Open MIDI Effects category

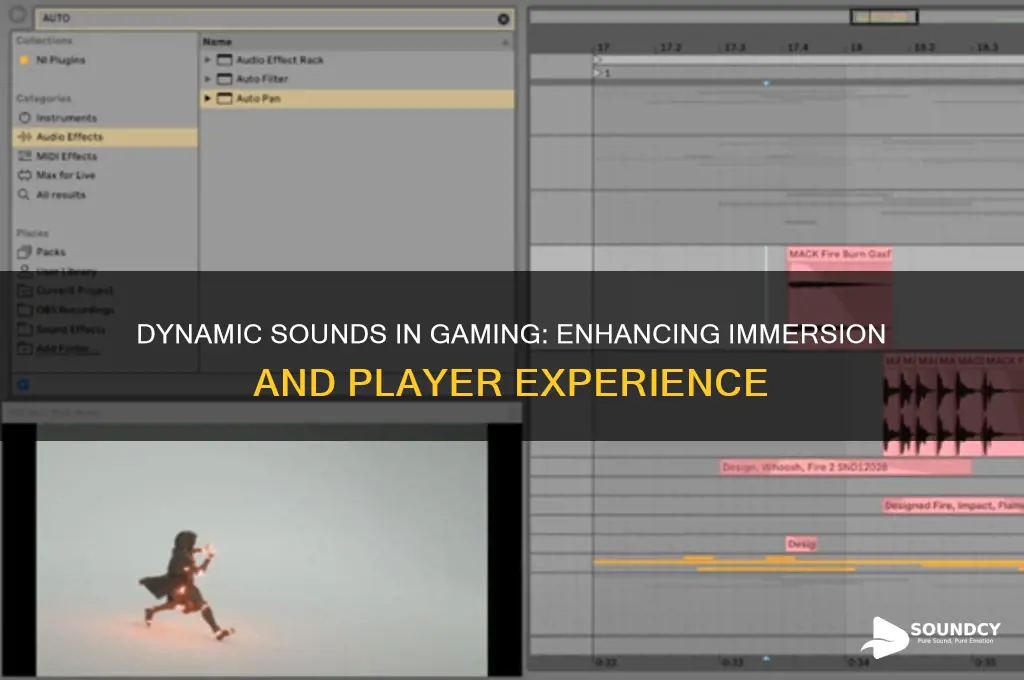point(66,156)
